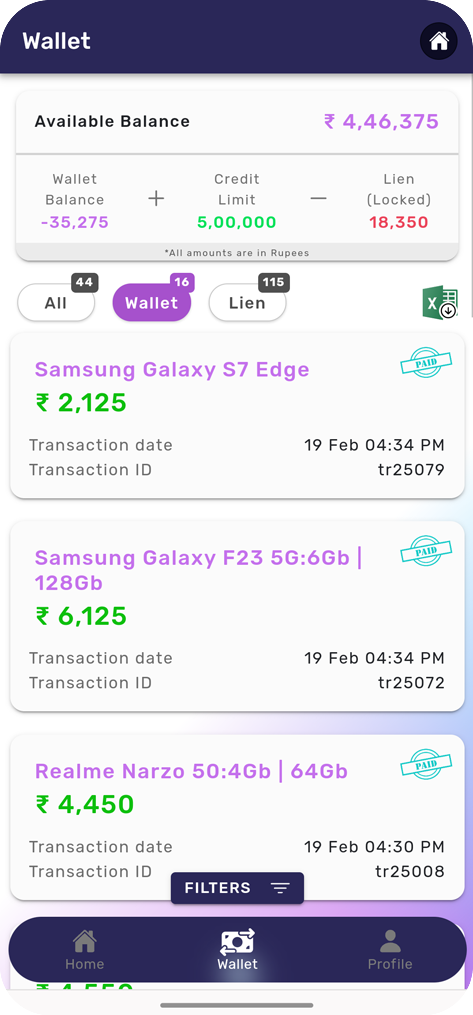The height and width of the screenshot is (1015, 473).
Task: Tap the home icon in header
Action: click(439, 41)
